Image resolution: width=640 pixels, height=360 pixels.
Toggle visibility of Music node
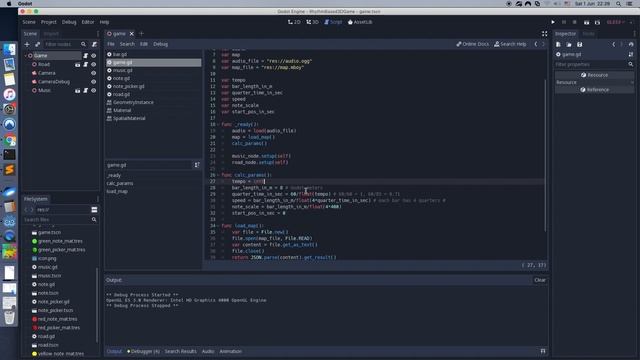[x=93, y=91]
